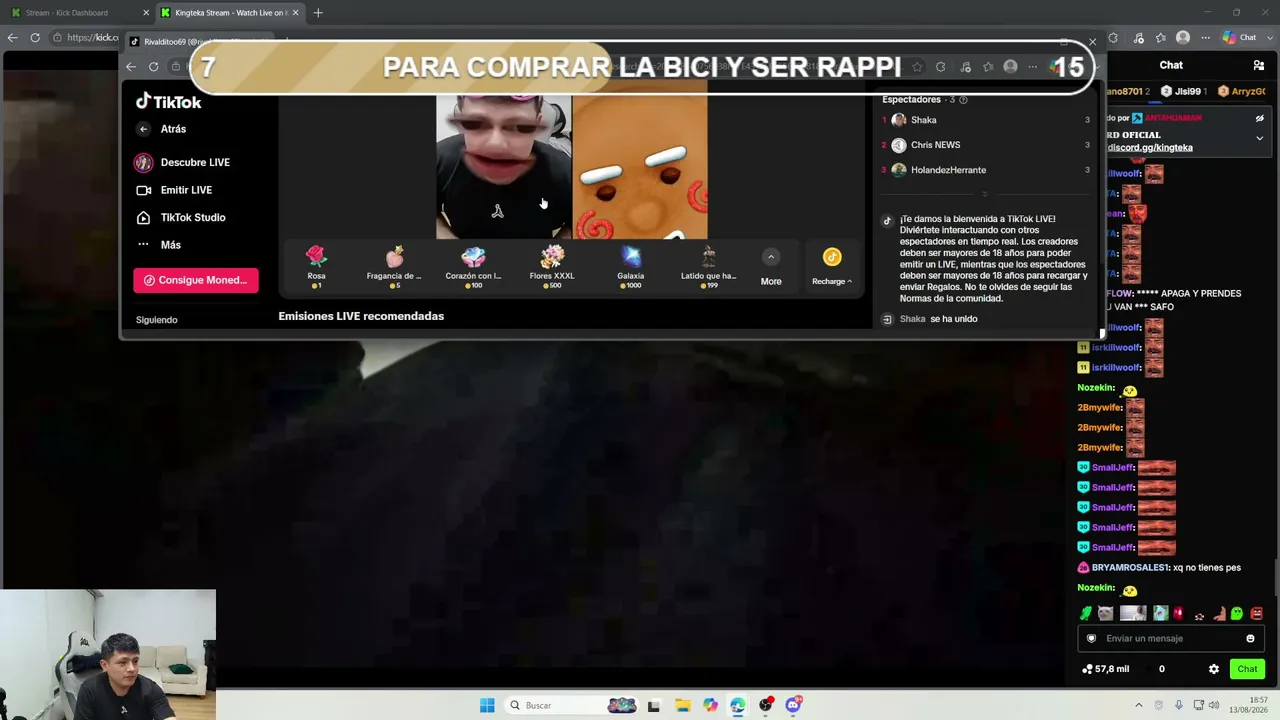Viewport: 1280px width, 720px height.
Task: Open Microsoft Edge from taskbar
Action: (x=738, y=705)
